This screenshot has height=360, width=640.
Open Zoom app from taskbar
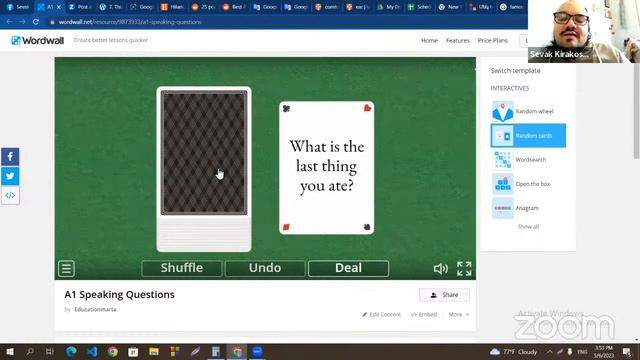tap(257, 351)
